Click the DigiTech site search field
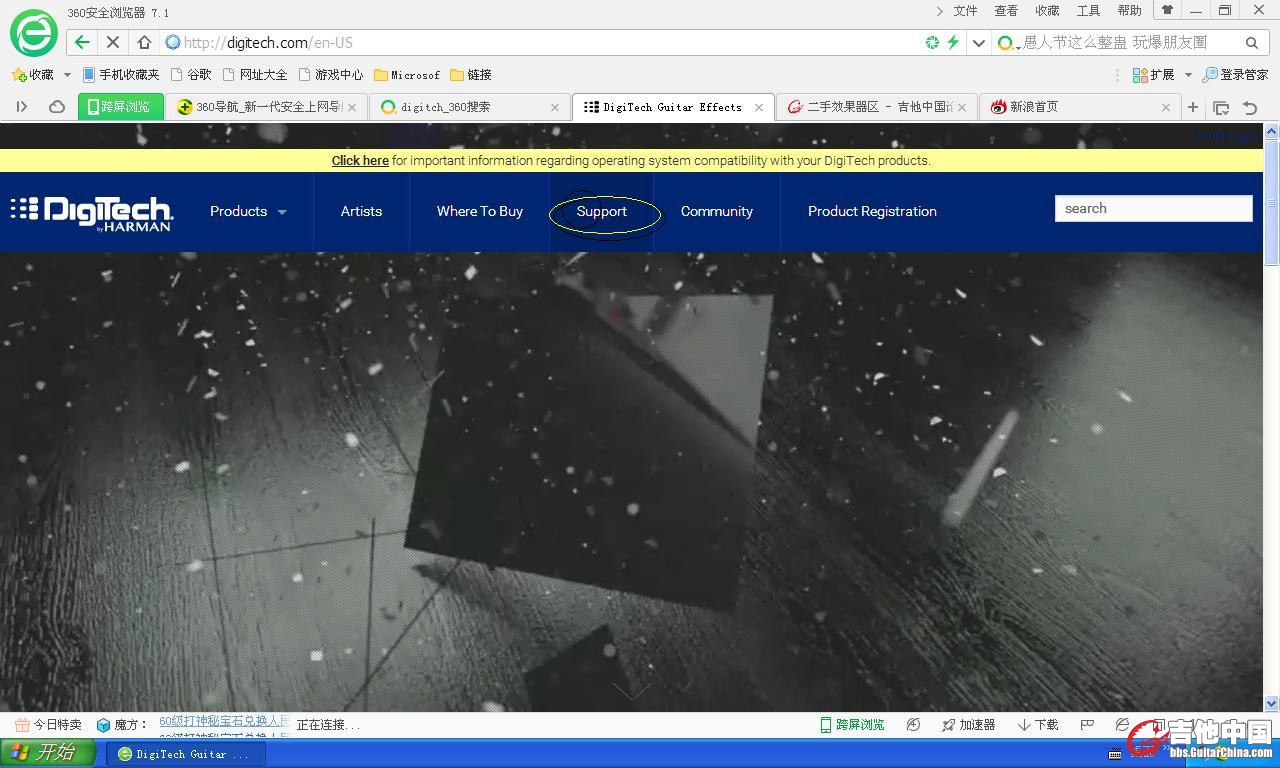 coord(1153,208)
